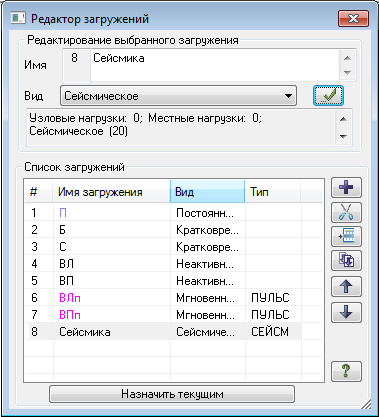This screenshot has width=379, height=417.
Task: Move the selected load case up with the arrow
Action: coord(346,287)
